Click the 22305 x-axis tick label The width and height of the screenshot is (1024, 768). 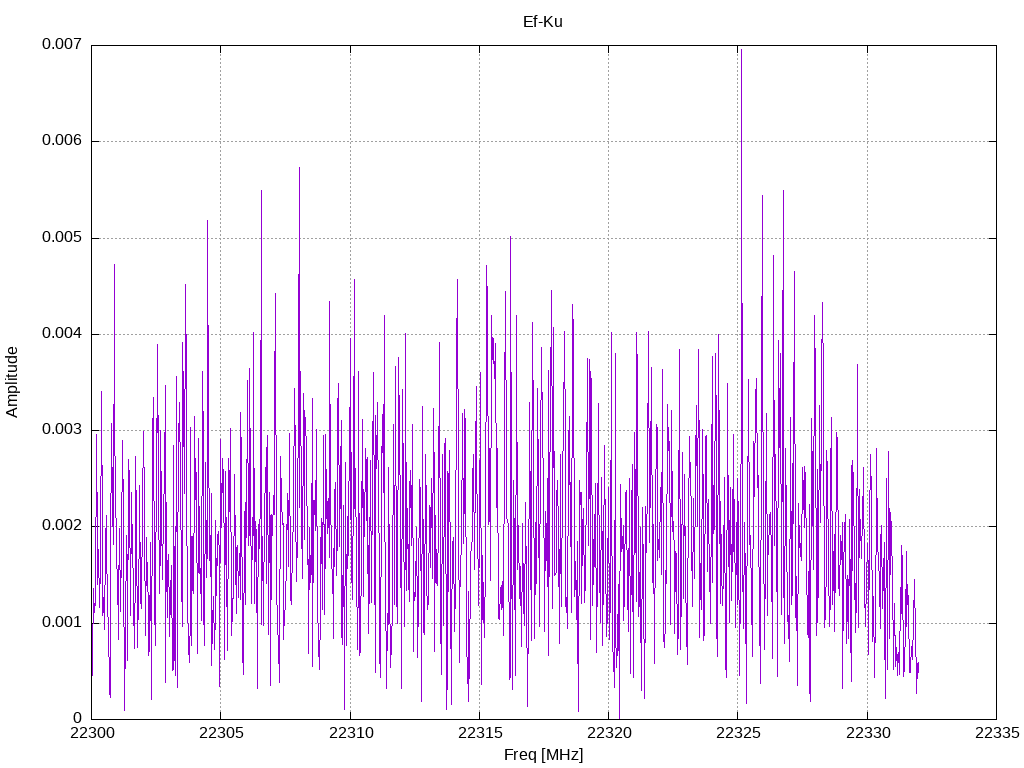221,733
